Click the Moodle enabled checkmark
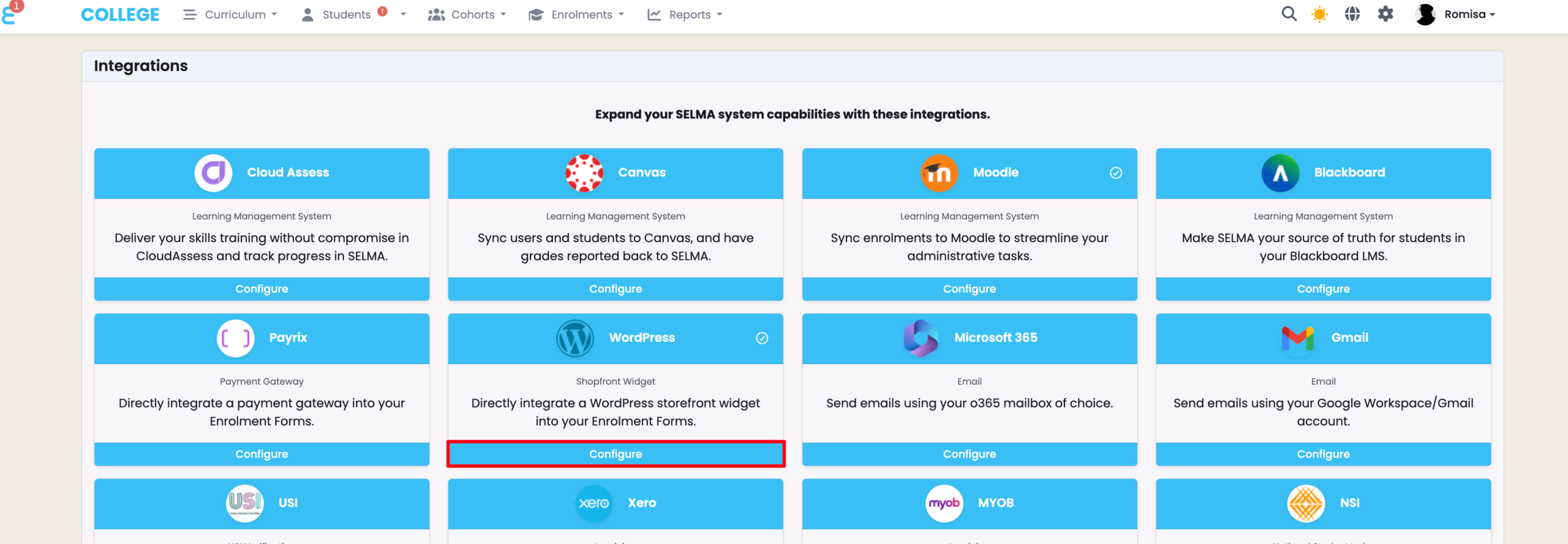The image size is (1568, 544). tap(1116, 173)
